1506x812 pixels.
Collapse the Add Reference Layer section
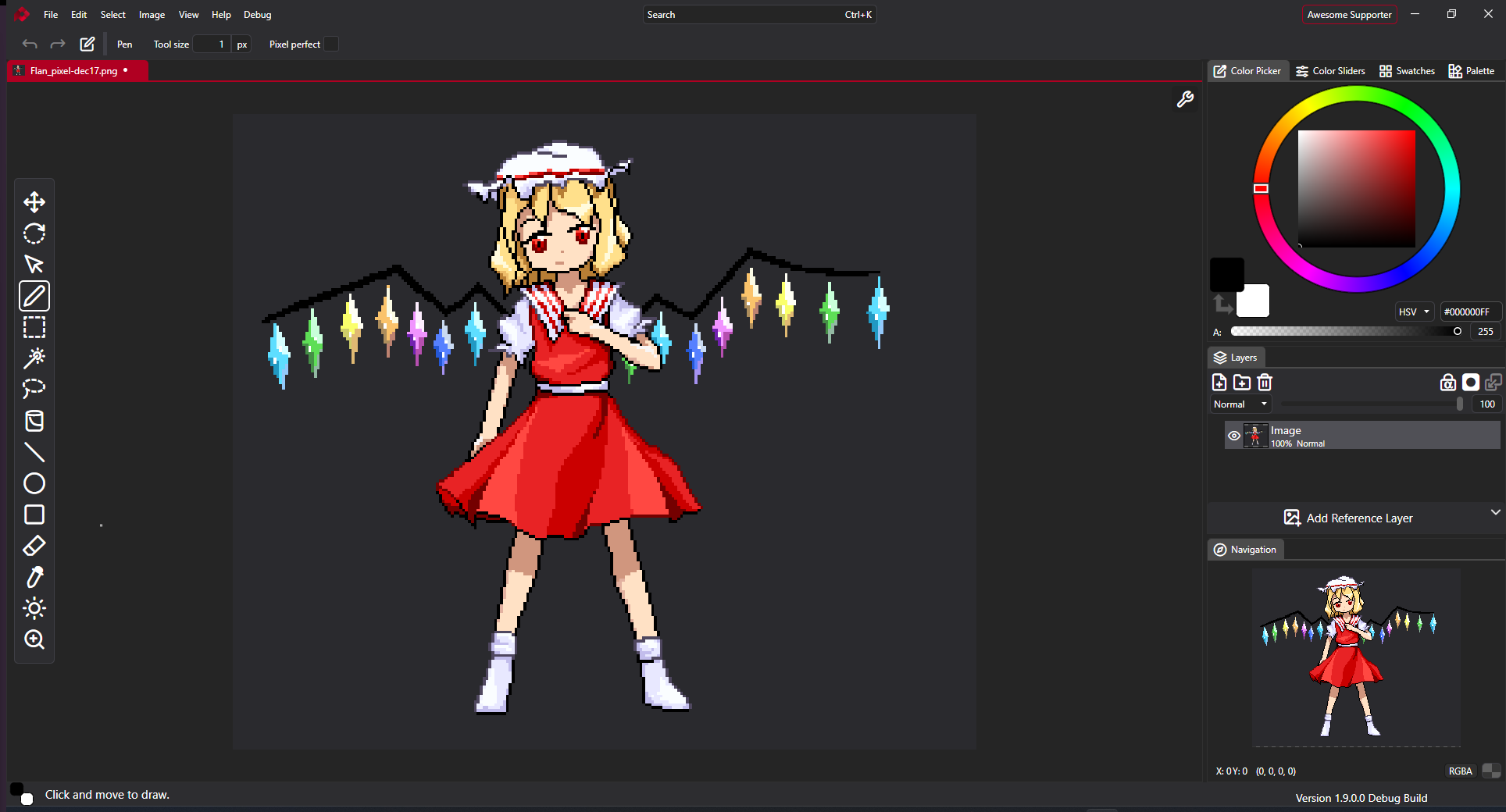(x=1496, y=513)
